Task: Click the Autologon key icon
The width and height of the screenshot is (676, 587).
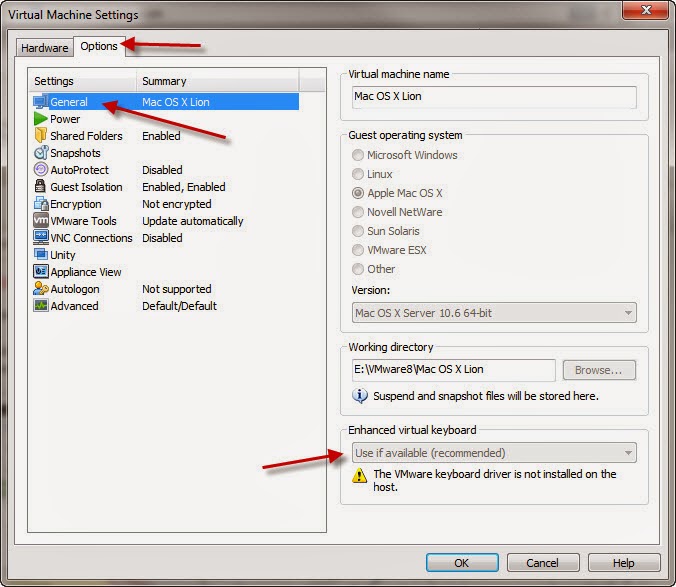Action: coord(41,288)
